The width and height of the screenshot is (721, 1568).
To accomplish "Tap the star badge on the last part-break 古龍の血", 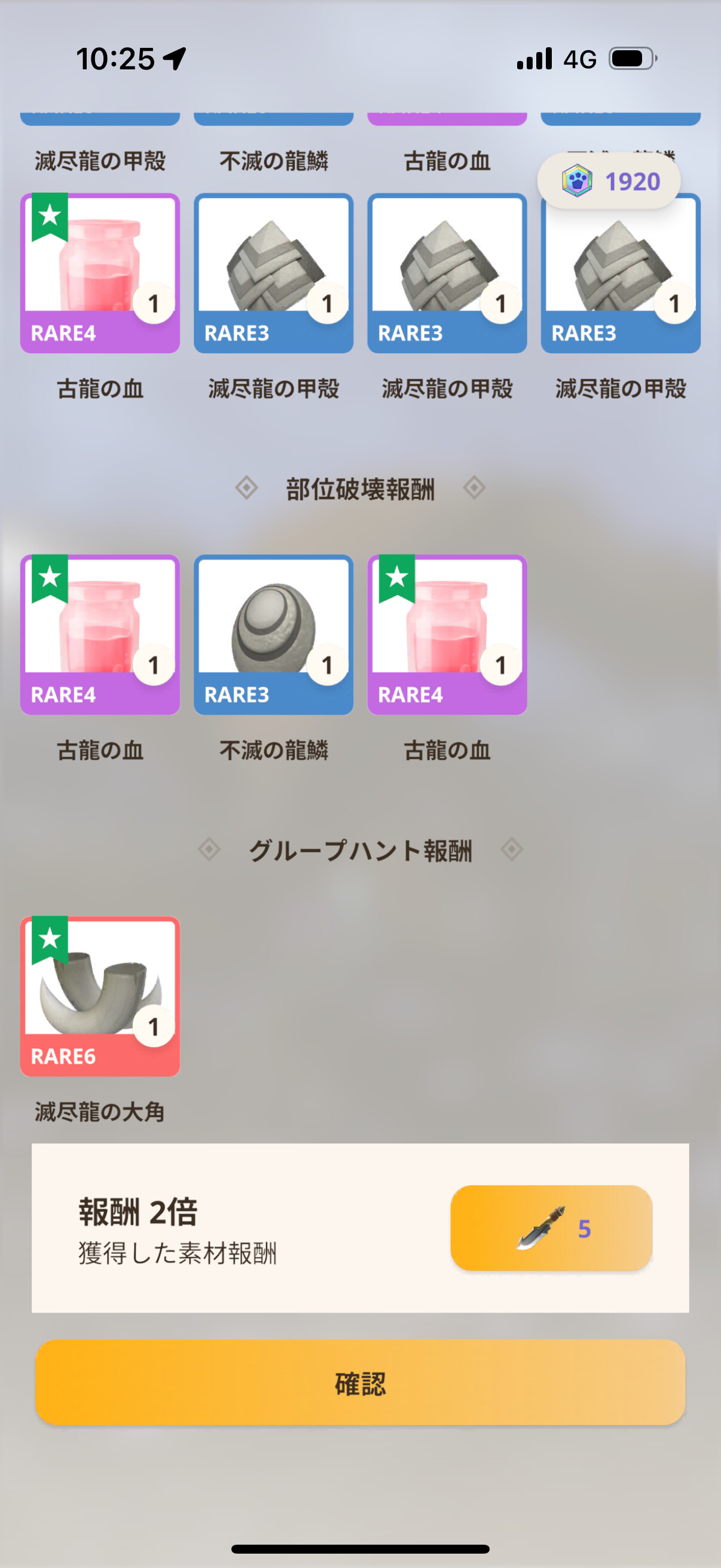I will click(397, 578).
